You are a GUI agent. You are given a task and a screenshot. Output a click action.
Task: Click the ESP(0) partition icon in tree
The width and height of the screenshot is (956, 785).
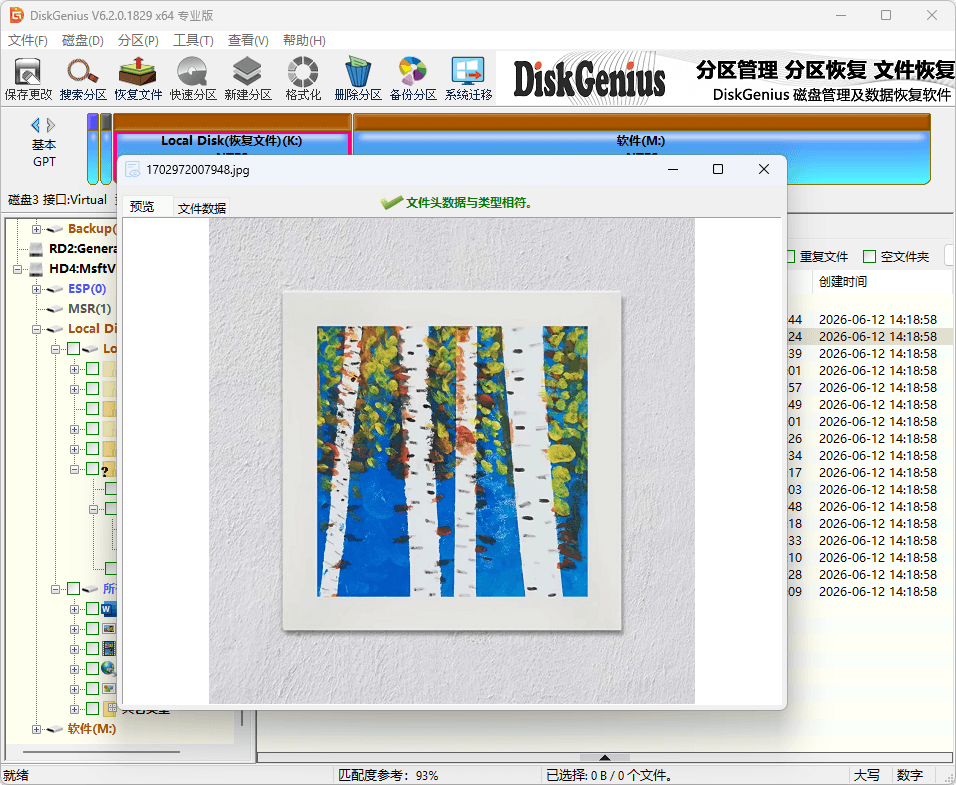(x=55, y=289)
